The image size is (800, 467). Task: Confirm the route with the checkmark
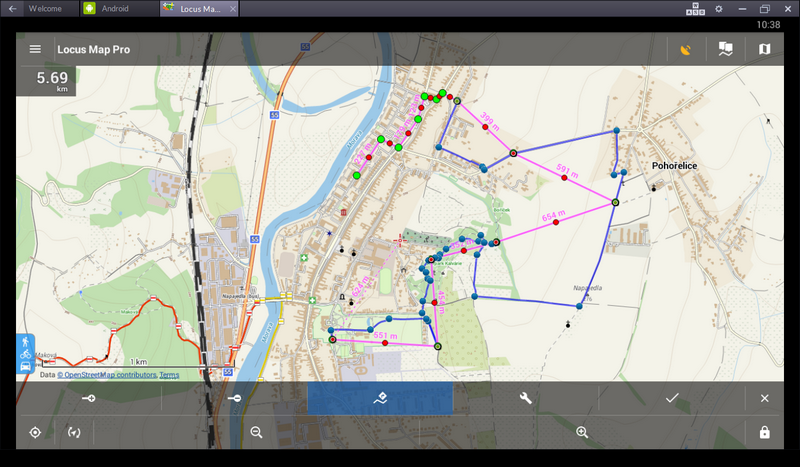[x=672, y=398]
